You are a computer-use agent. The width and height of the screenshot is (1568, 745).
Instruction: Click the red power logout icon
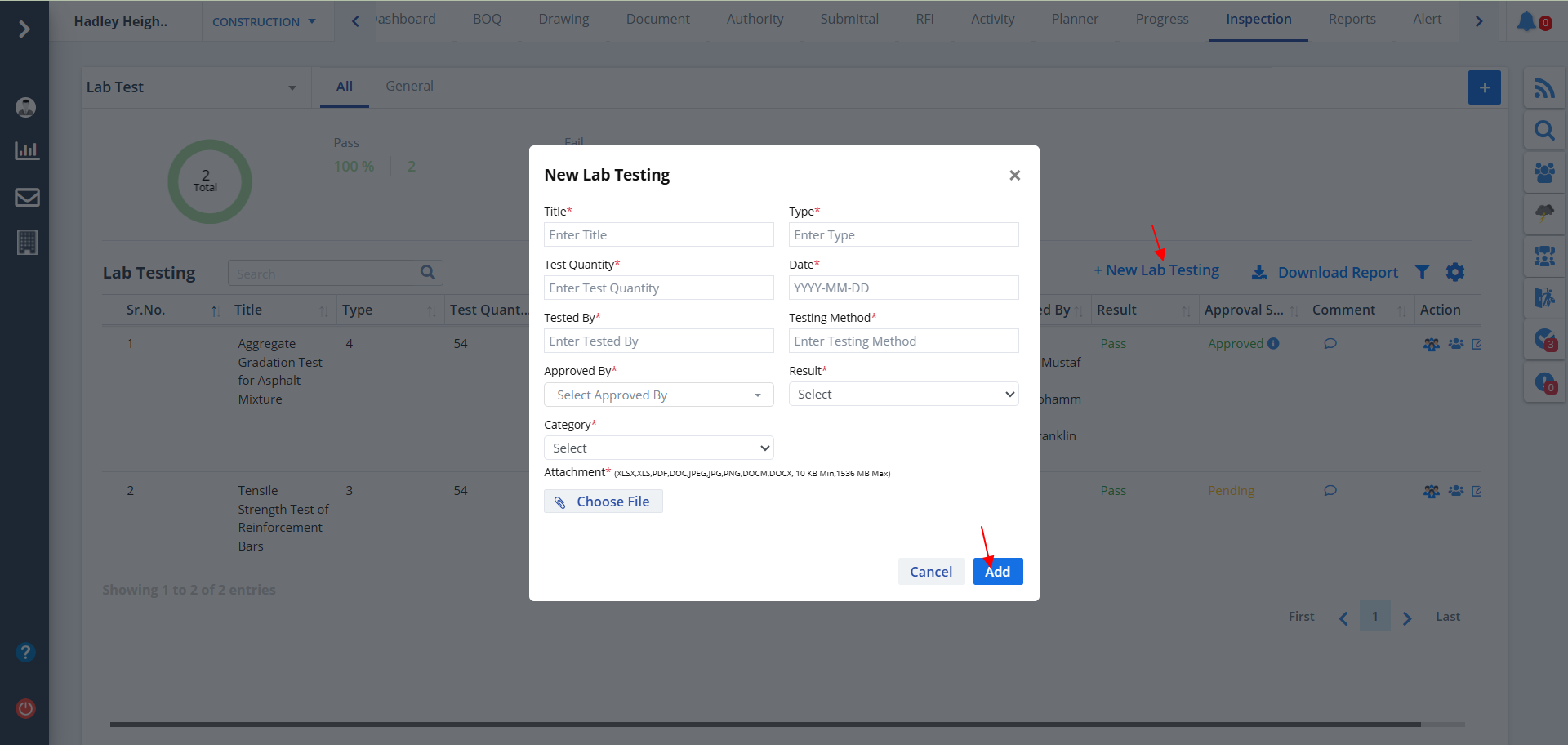[x=26, y=708]
